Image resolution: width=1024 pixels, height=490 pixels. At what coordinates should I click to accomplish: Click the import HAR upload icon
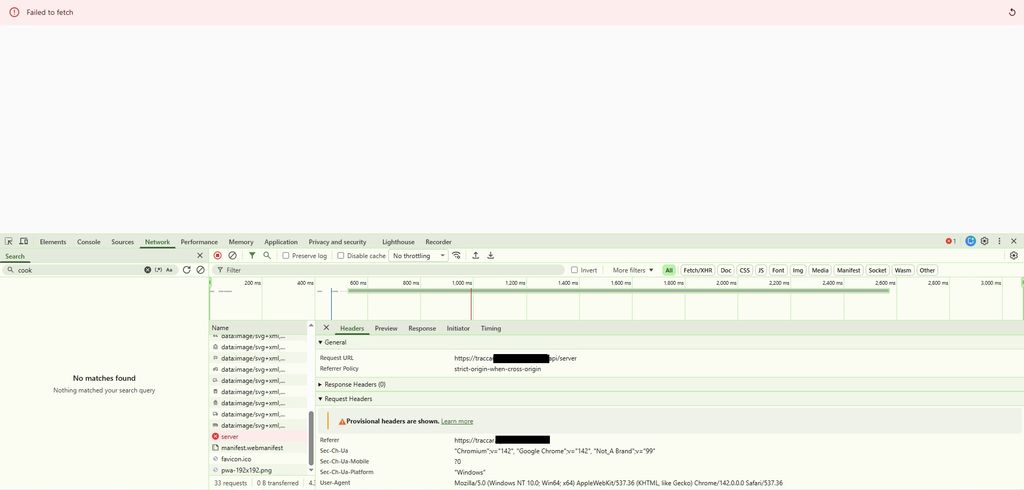point(475,255)
